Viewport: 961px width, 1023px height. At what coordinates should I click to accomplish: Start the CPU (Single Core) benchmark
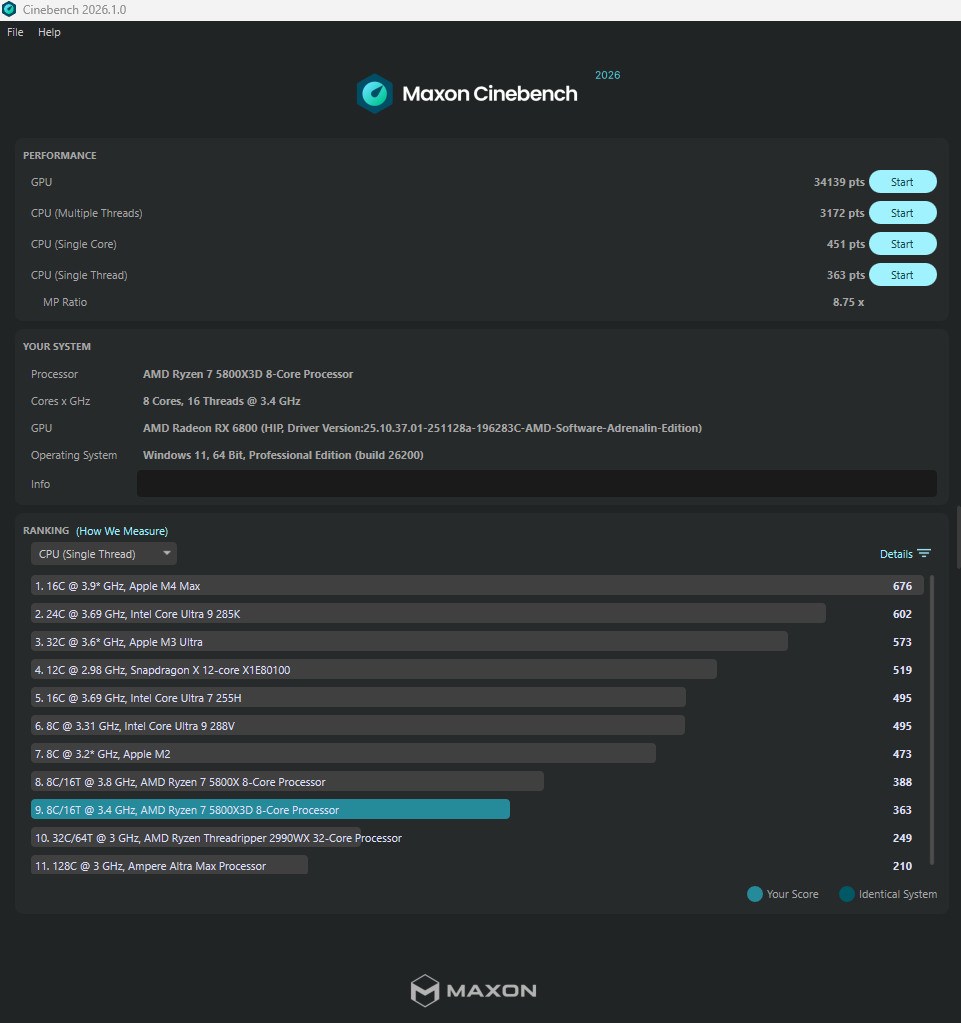pos(902,244)
